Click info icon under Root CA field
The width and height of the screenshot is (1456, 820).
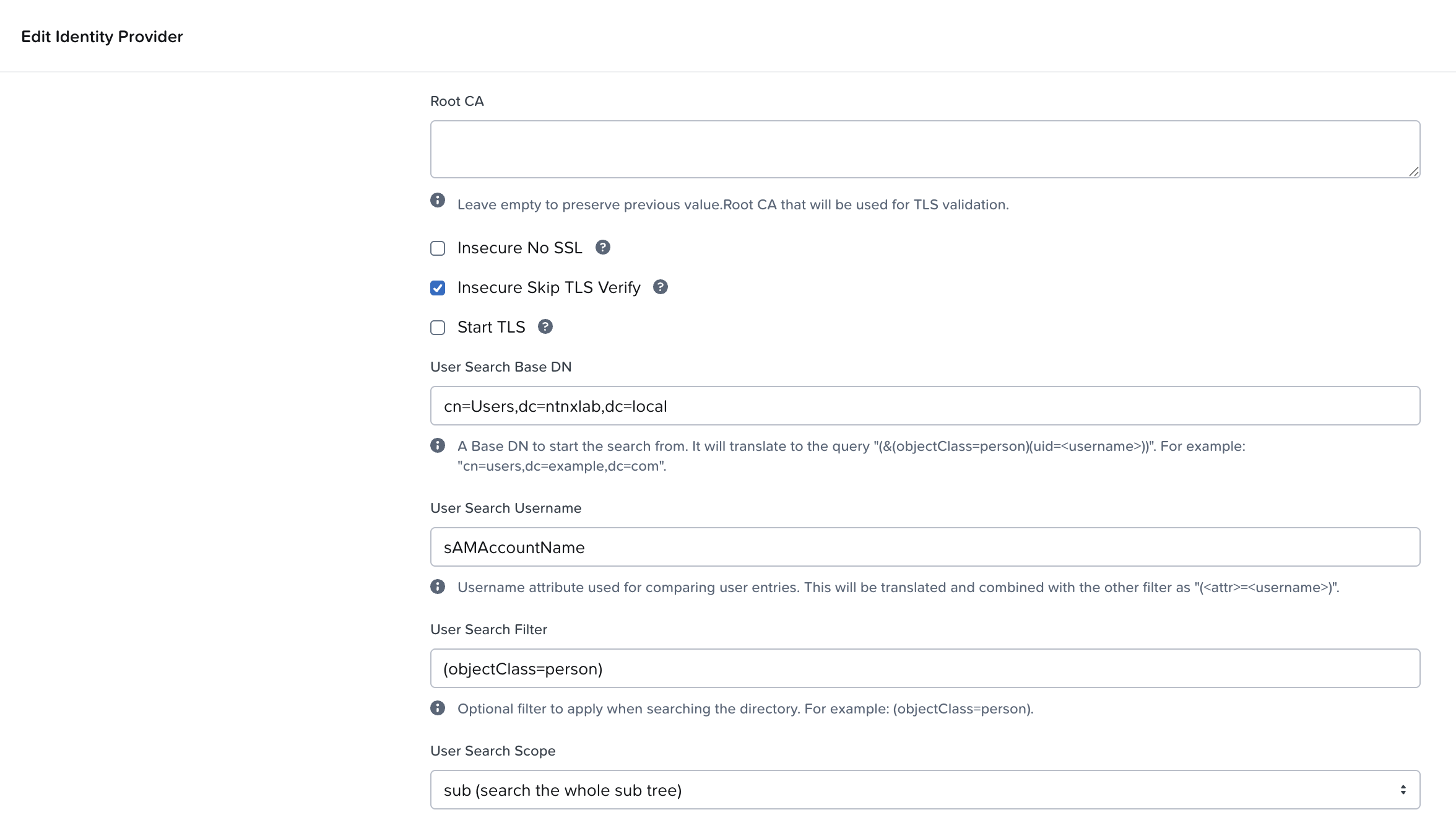(438, 201)
